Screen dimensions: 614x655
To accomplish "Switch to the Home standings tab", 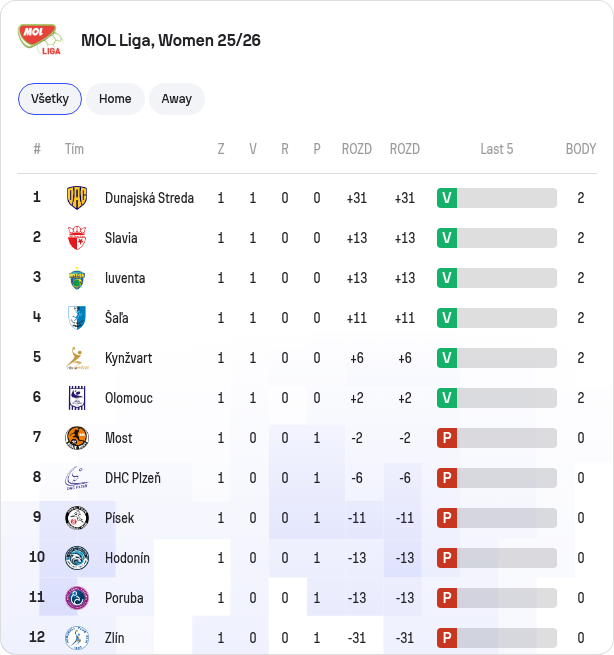I will click(115, 99).
